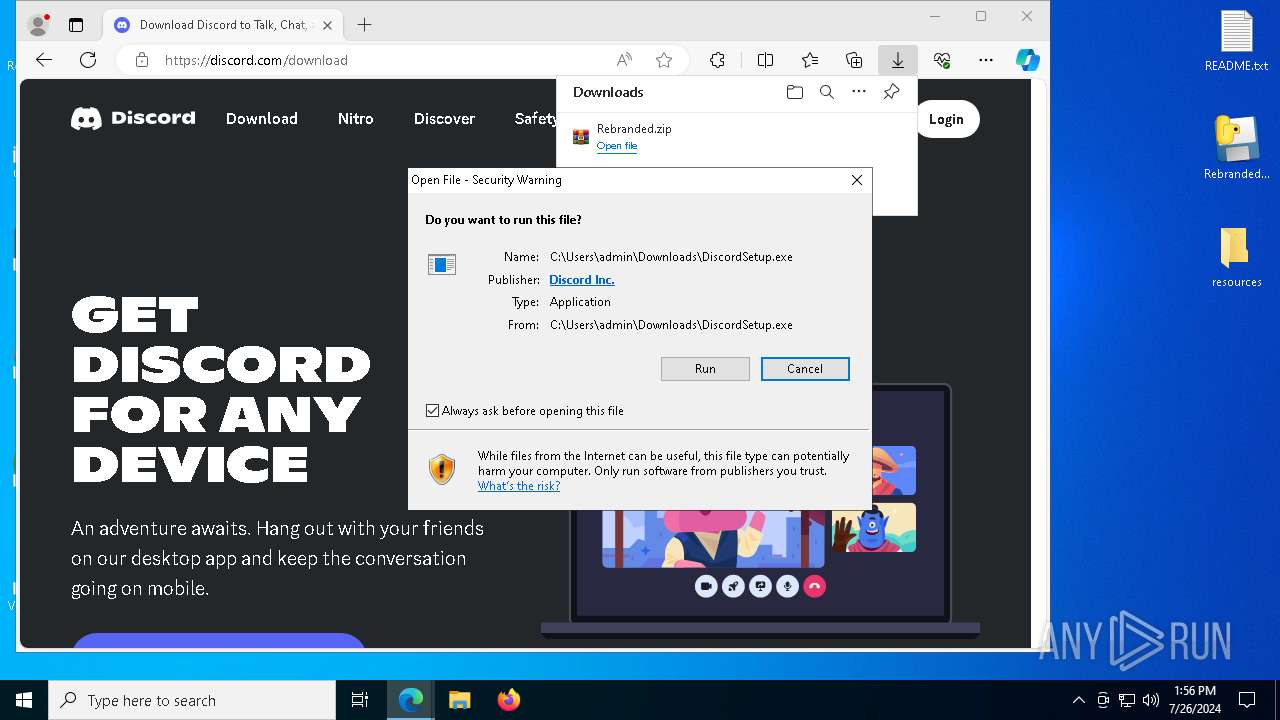This screenshot has height=720, width=1280.
Task: Open the tab actions menu icon
Action: tap(76, 25)
